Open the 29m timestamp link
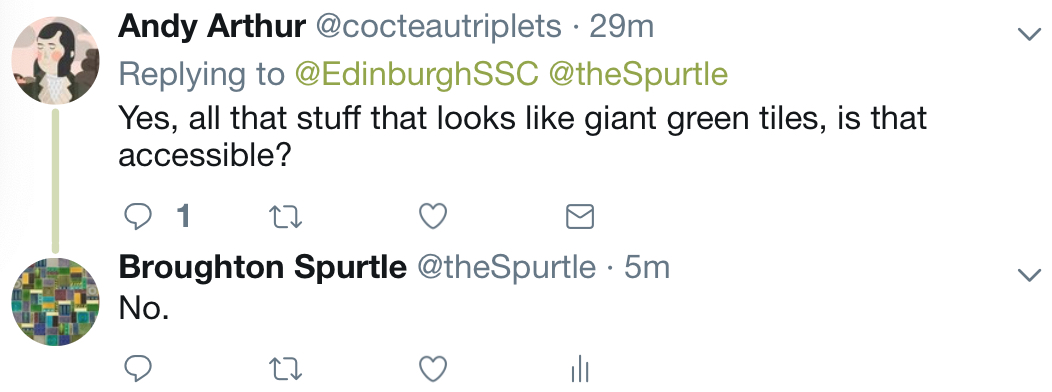 pos(621,28)
